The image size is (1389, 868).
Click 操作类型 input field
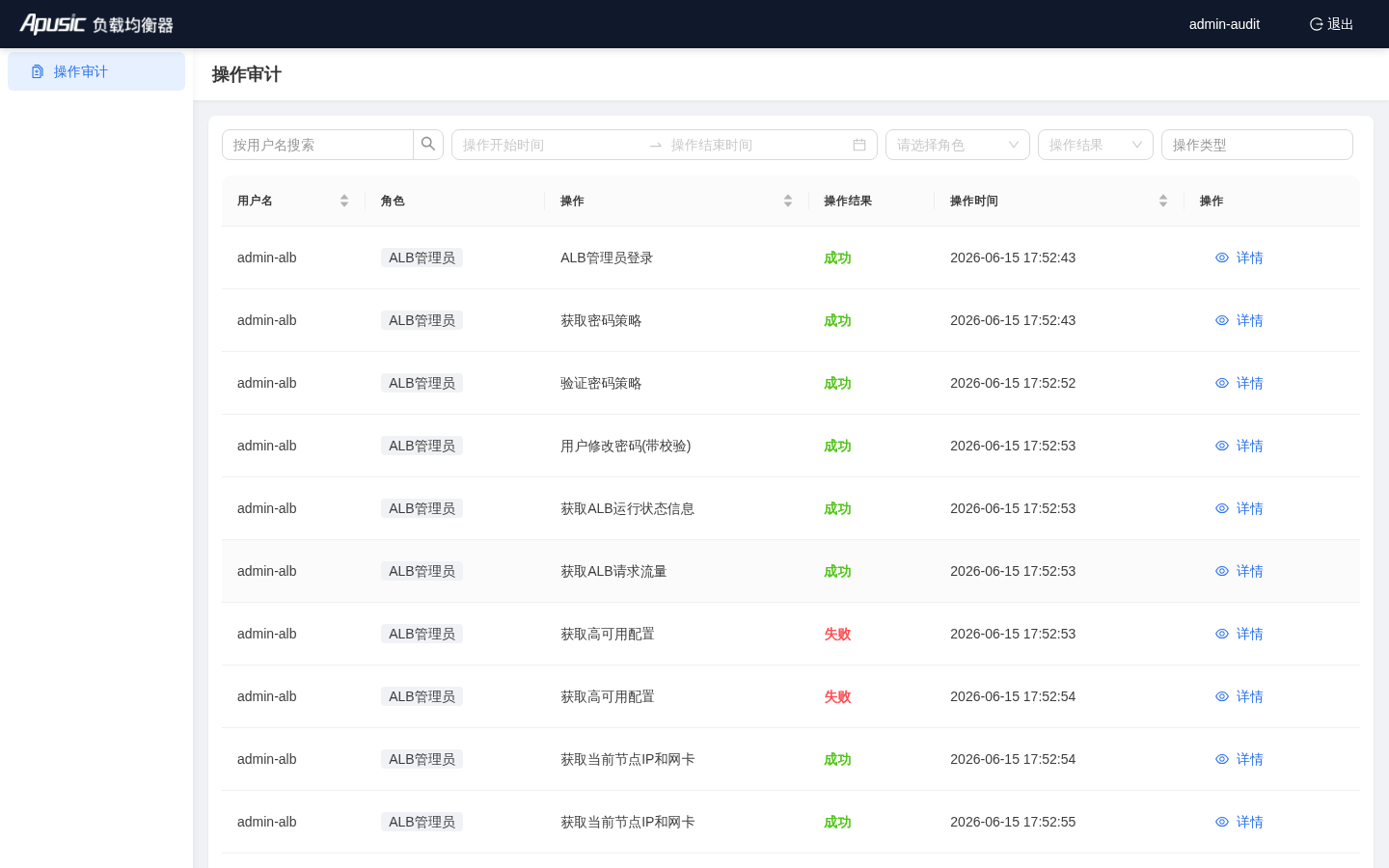[x=1257, y=145]
